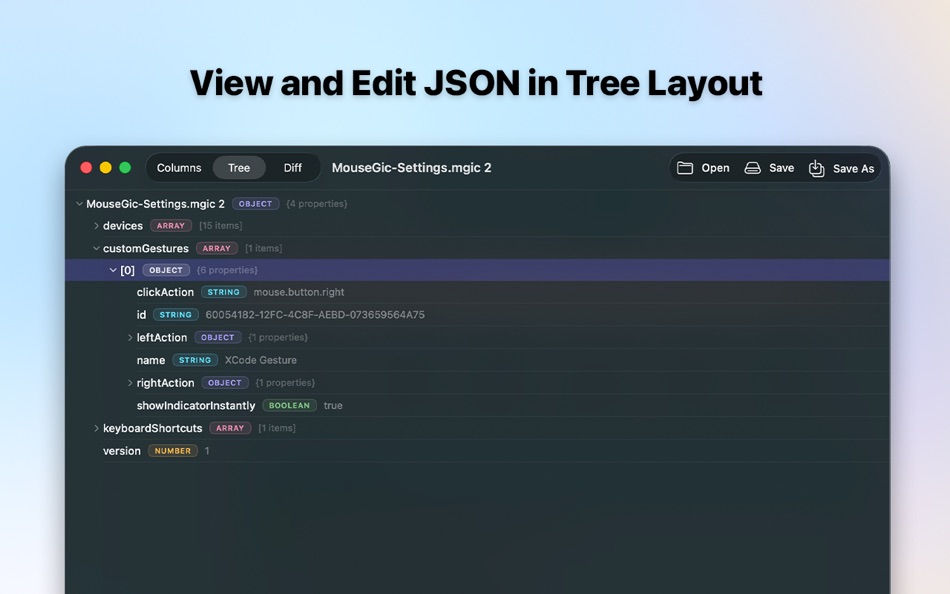The height and width of the screenshot is (594, 950).
Task: Click the ARRAY badge next to devices
Action: [x=170, y=225]
